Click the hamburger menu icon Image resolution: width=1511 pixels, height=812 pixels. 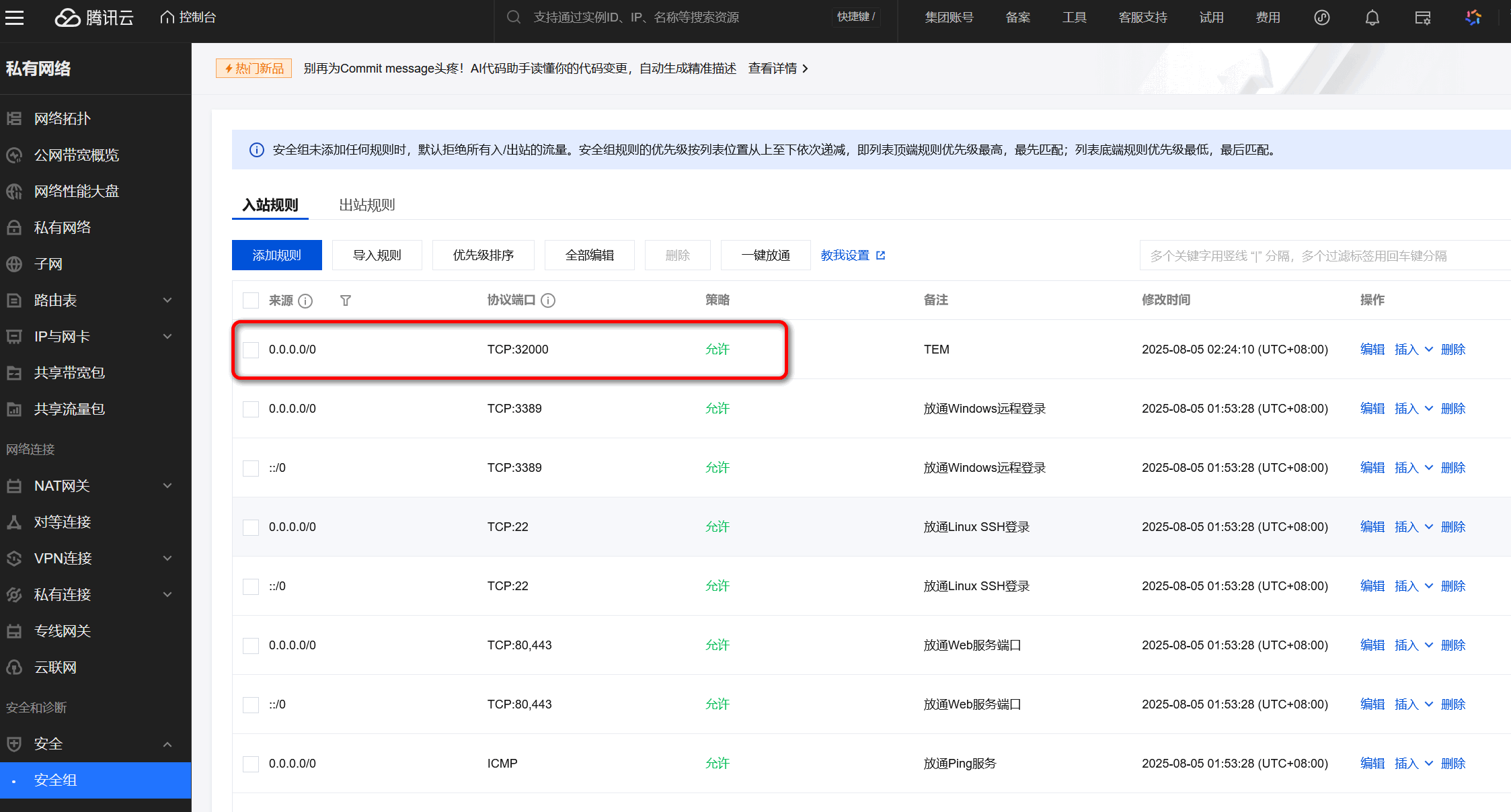click(x=15, y=17)
